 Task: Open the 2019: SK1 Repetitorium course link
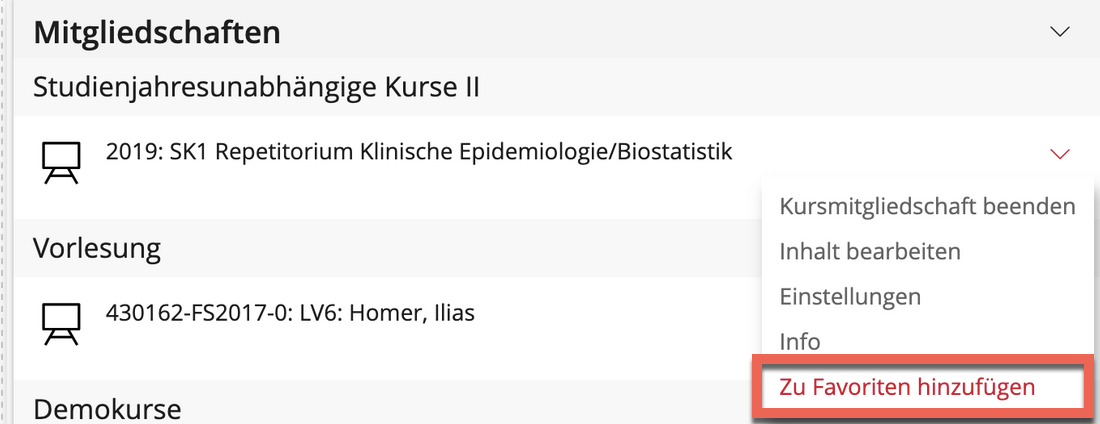click(x=419, y=152)
